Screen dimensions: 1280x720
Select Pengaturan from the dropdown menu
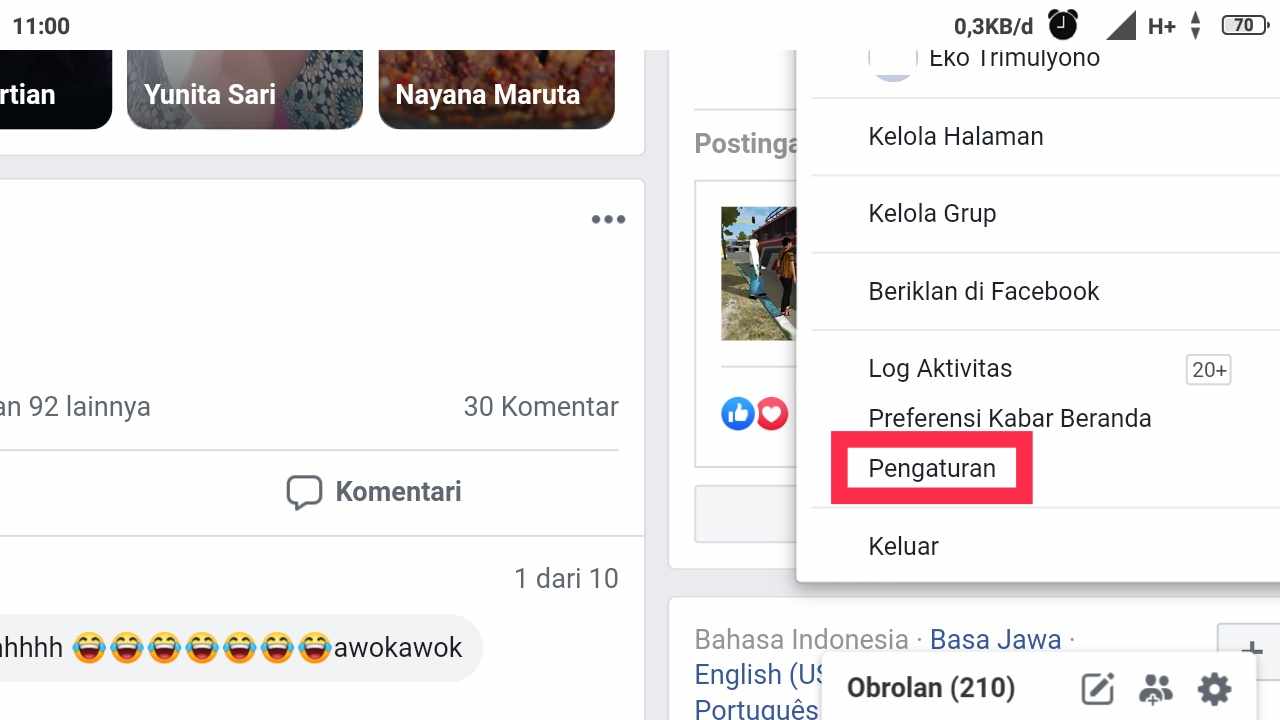coord(932,468)
